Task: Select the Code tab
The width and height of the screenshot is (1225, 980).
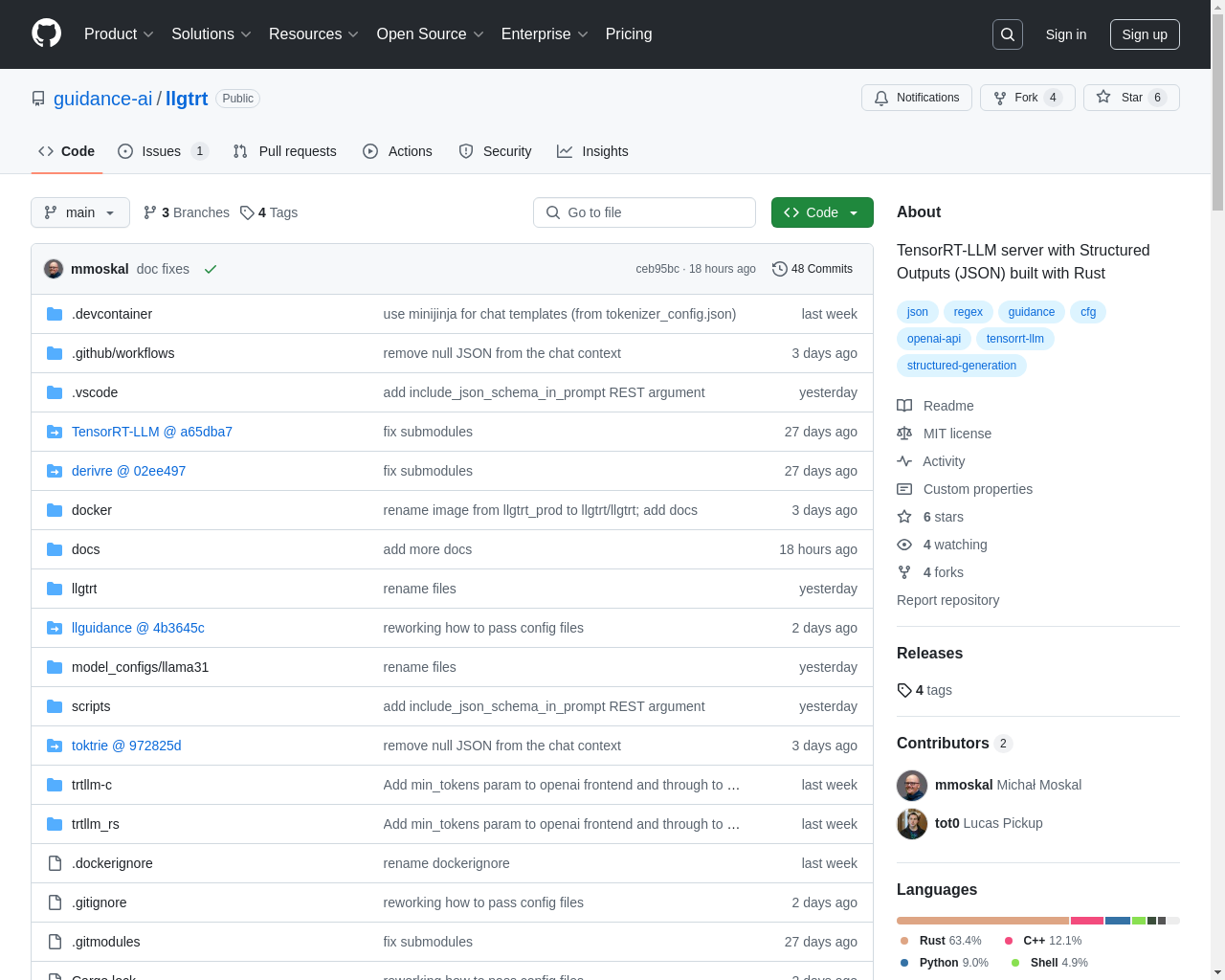Action: click(x=67, y=151)
